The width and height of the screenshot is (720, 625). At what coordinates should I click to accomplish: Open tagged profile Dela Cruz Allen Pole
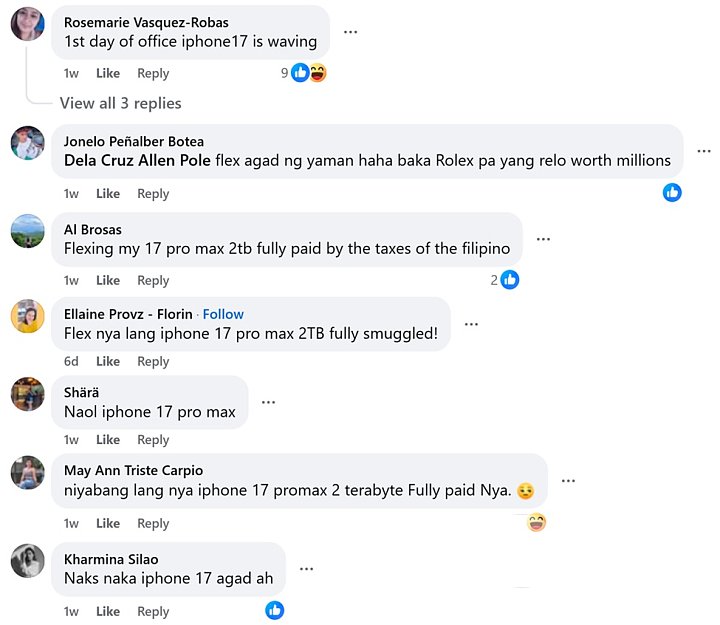pos(137,160)
